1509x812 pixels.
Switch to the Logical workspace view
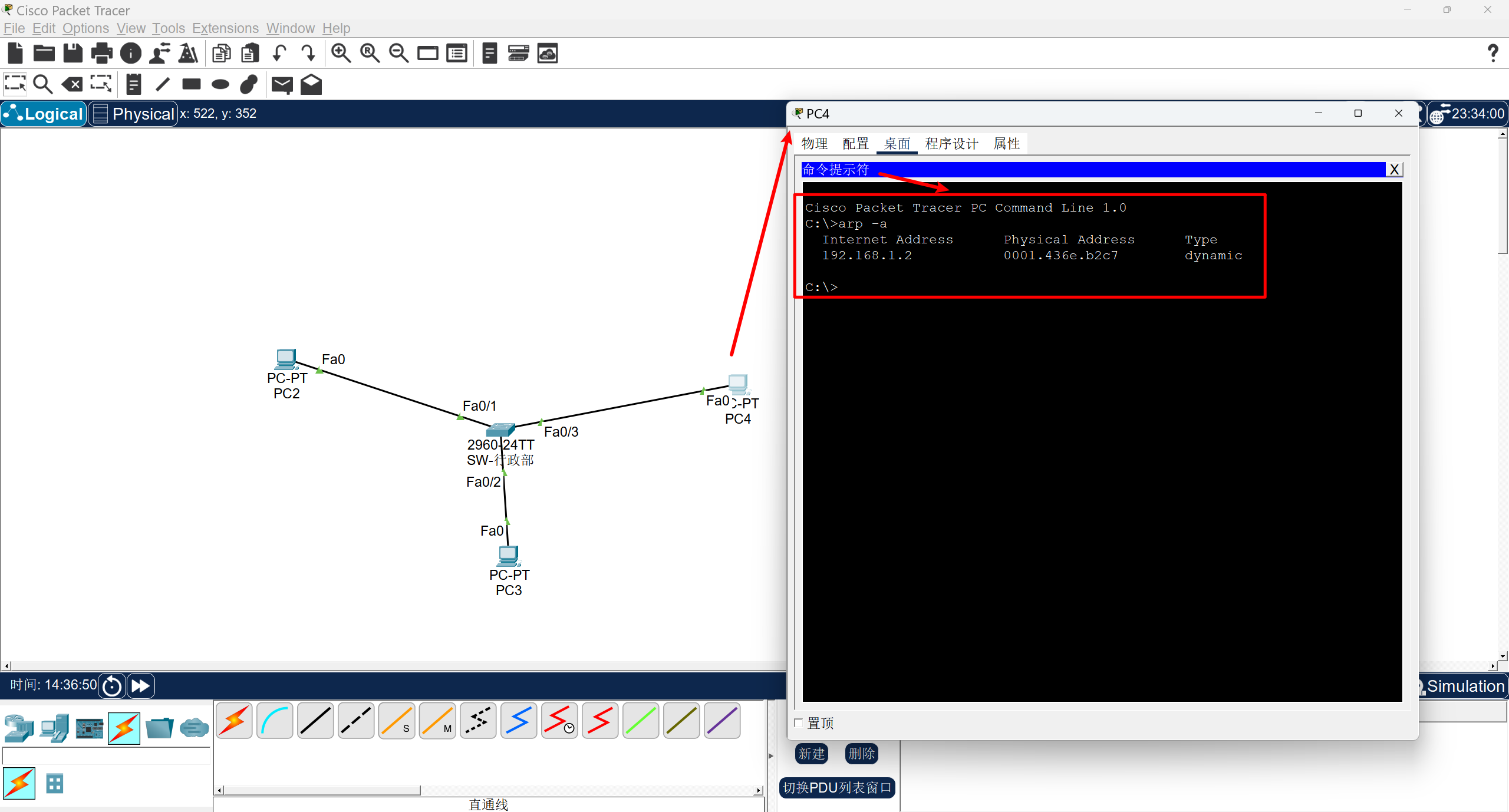tap(44, 114)
